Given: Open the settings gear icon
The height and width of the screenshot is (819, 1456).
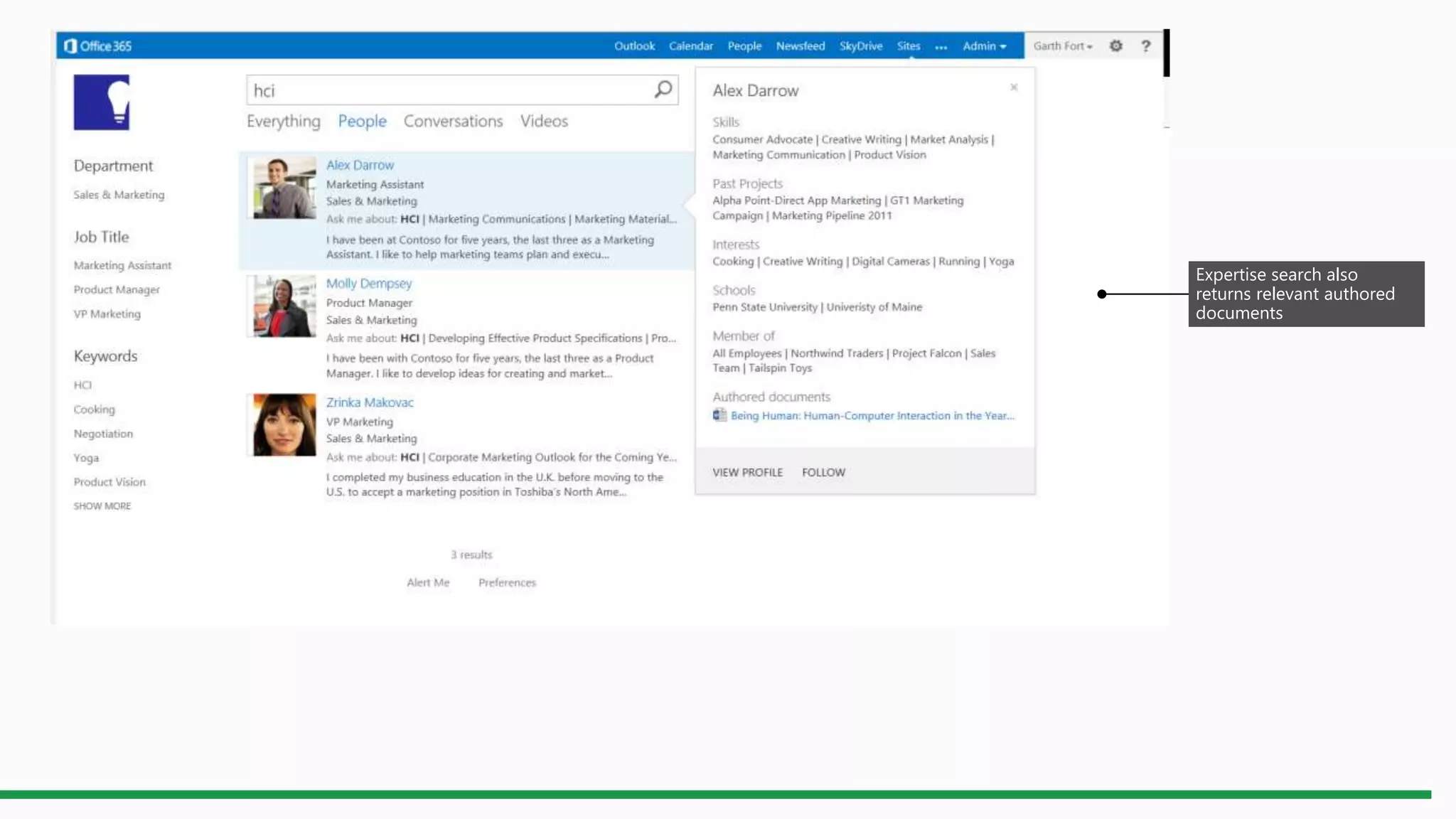Looking at the screenshot, I should pyautogui.click(x=1115, y=46).
